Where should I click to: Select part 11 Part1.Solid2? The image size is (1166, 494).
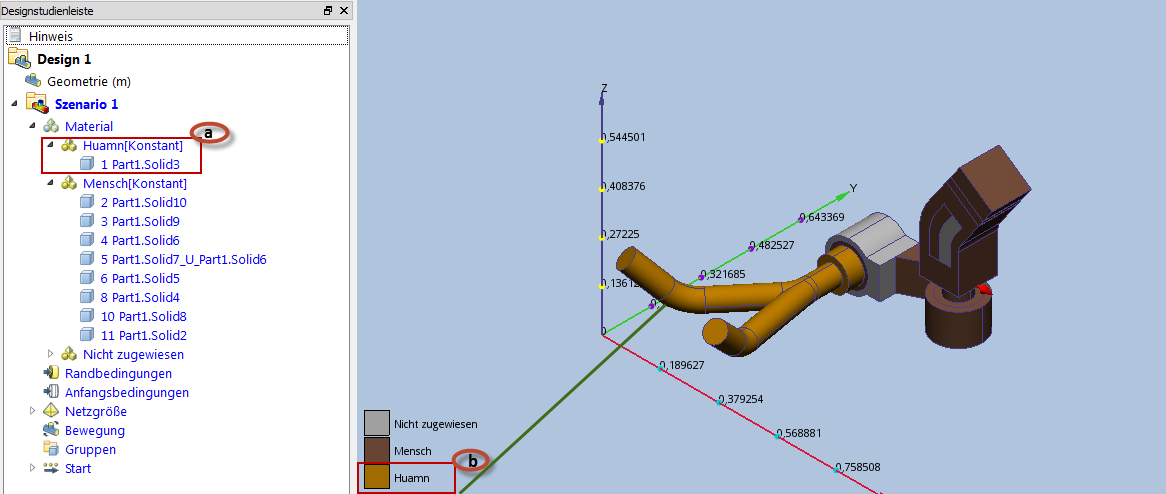click(144, 335)
